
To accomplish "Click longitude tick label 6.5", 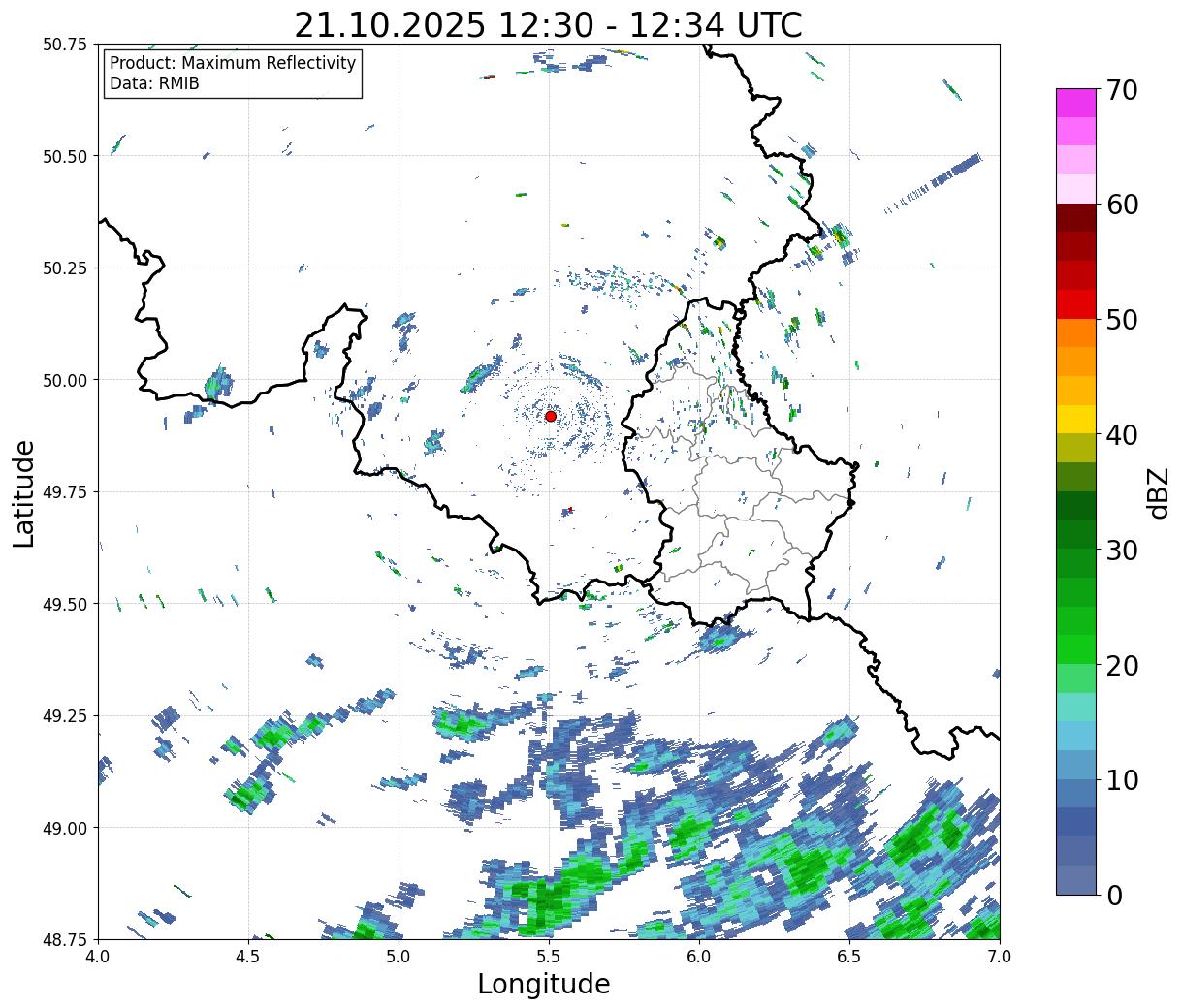I will (x=849, y=957).
